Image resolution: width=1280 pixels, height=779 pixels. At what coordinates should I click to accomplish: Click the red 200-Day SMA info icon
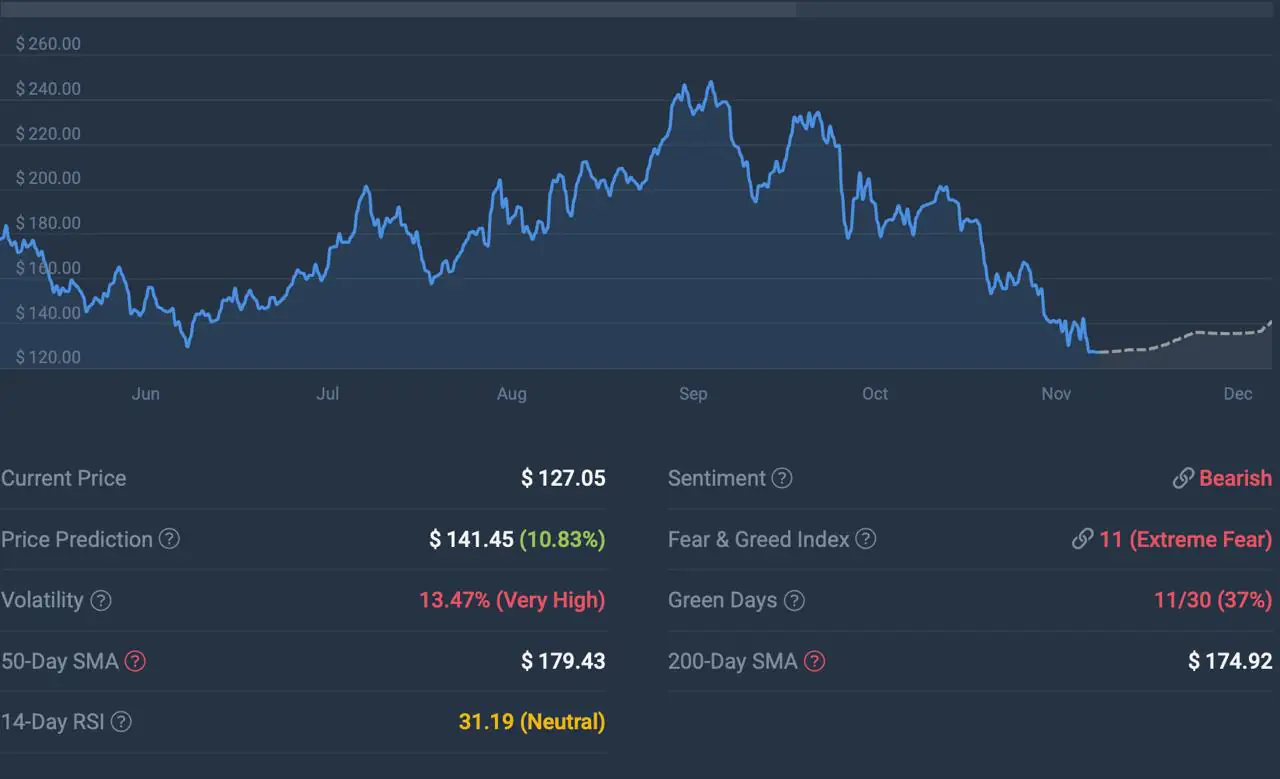(815, 661)
